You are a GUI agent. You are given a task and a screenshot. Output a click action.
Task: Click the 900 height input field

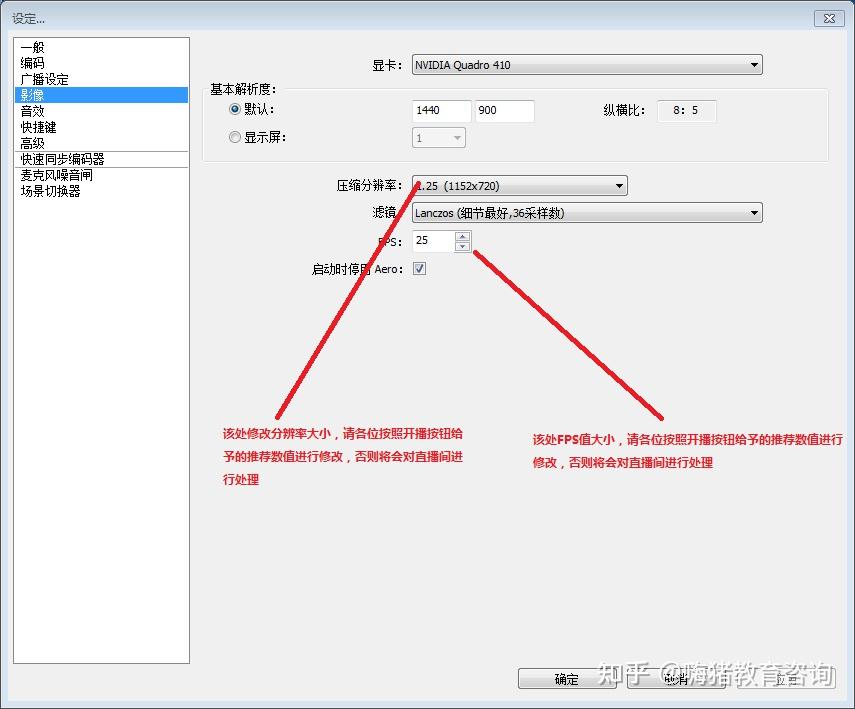click(504, 111)
